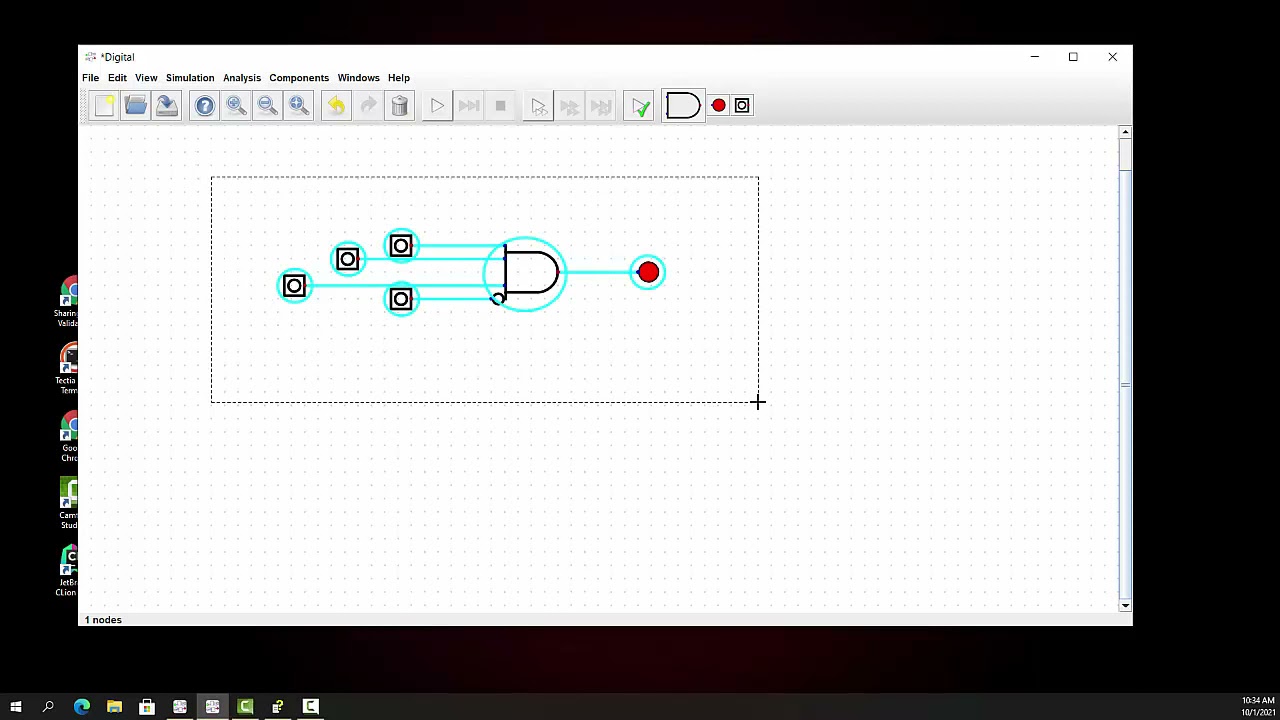1280x720 pixels.
Task: Click the inverted input bubble on the AND gate
Action: point(498,299)
